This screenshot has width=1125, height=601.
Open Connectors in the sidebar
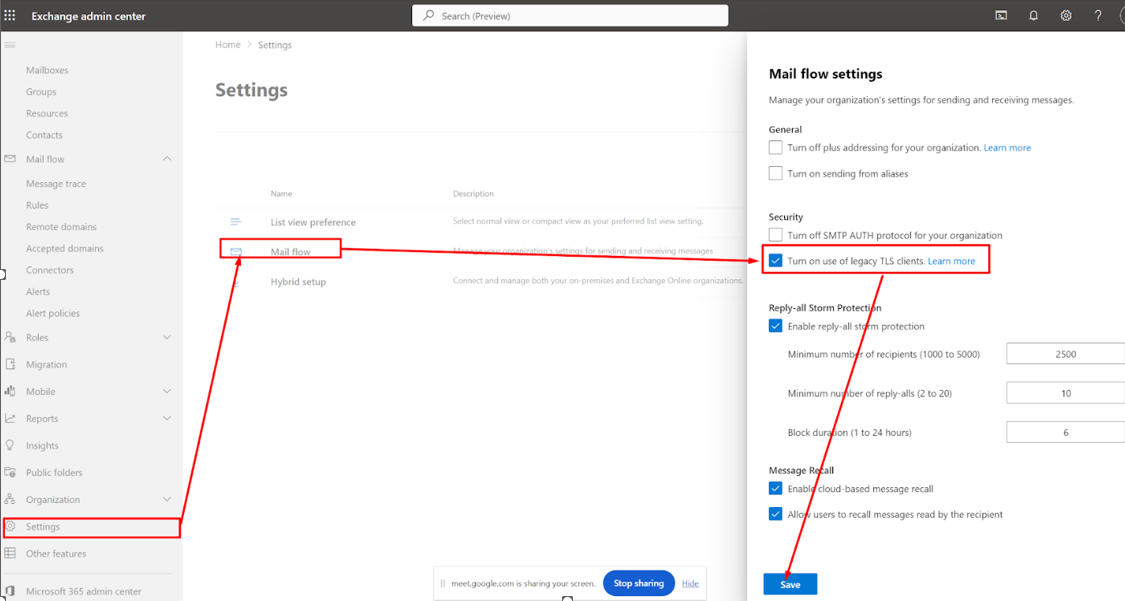(50, 270)
